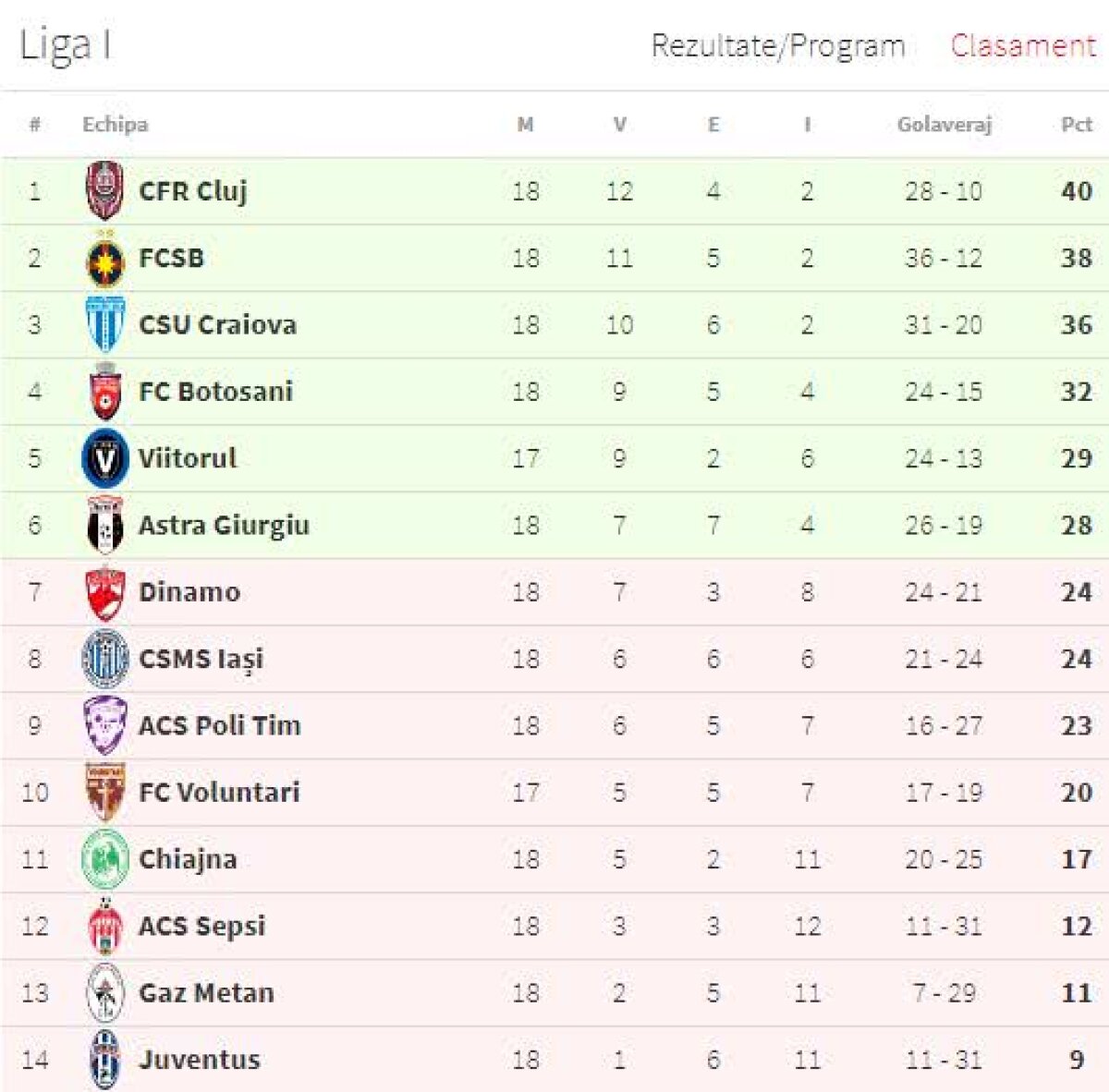This screenshot has width=1109, height=1092.
Task: Select the CSU Craiova logo
Action: tap(104, 325)
